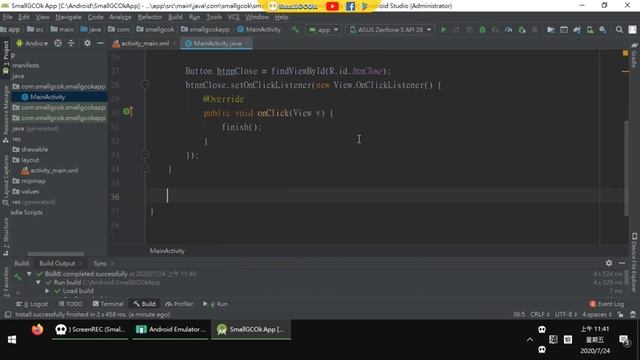Toggle the Device File Explorer side panel

pyautogui.click(x=634, y=262)
